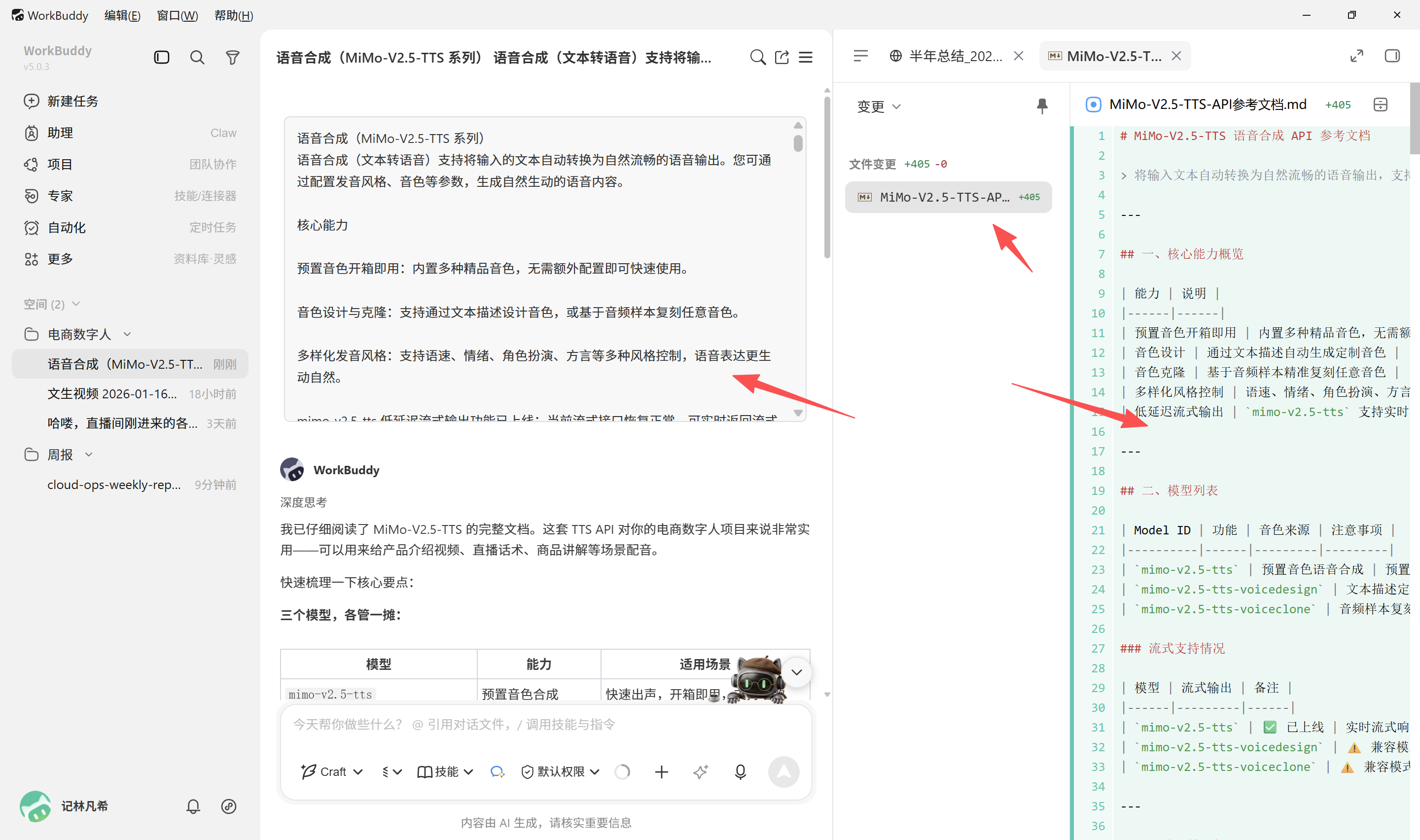
Task: Open 专家 skills and connectors
Action: (x=130, y=196)
